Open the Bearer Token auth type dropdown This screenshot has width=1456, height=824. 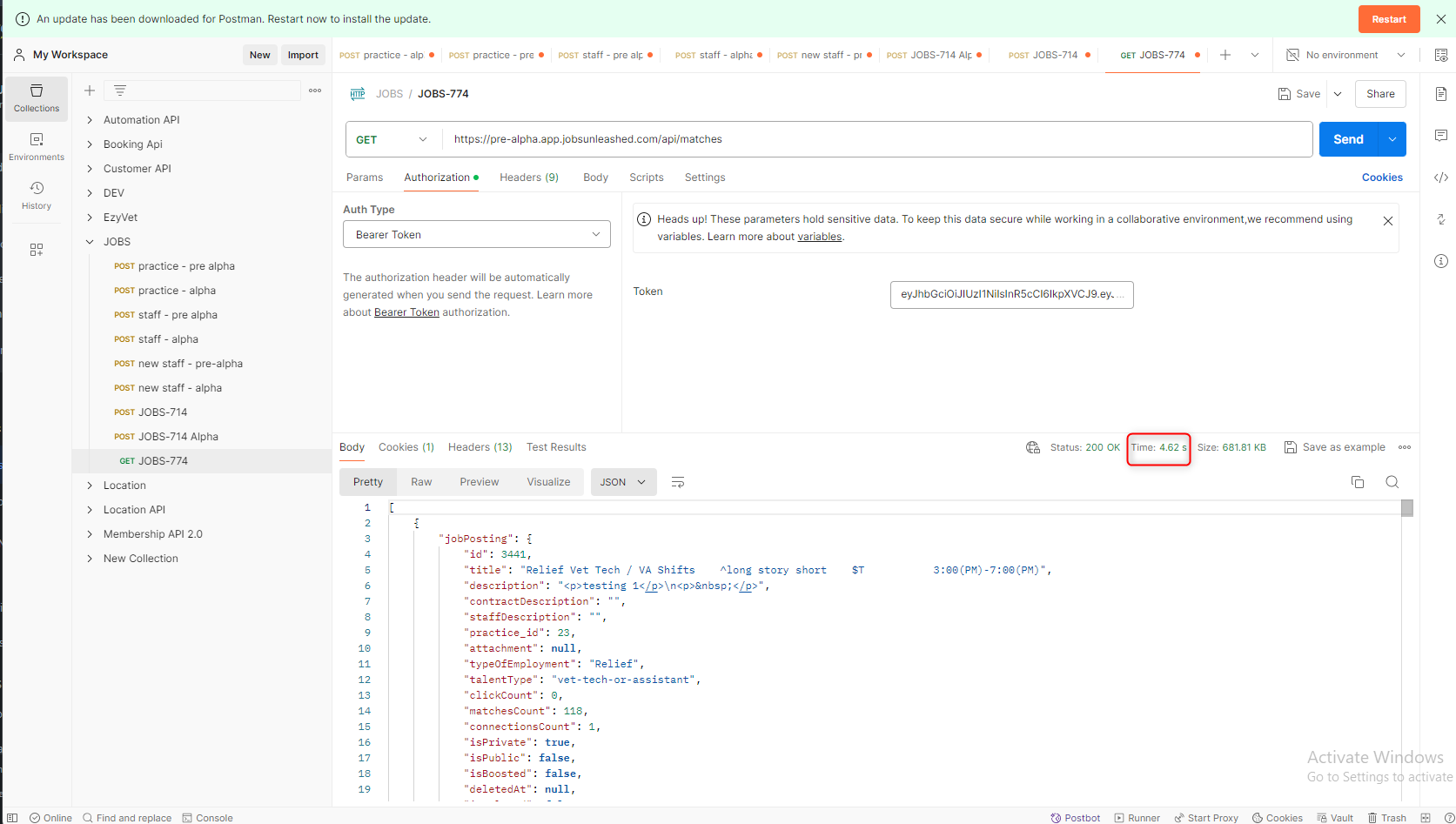477,235
